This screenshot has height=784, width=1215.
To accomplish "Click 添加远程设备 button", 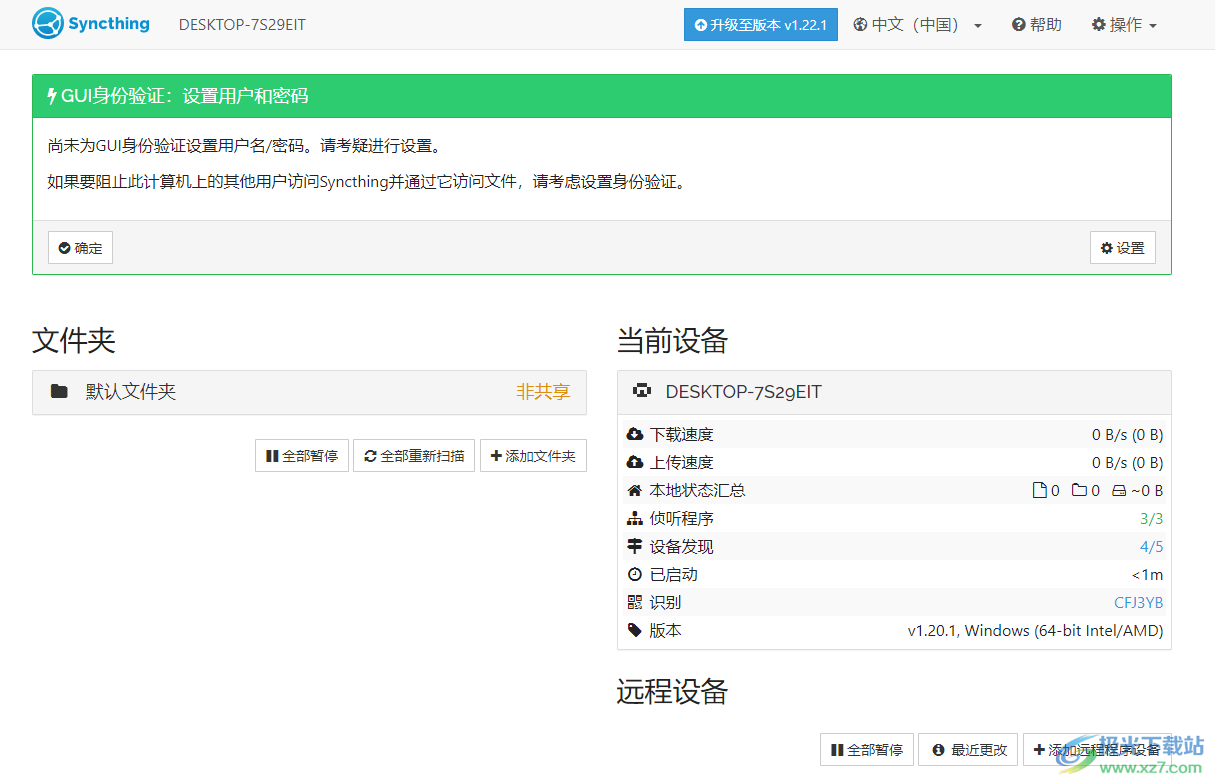I will click(x=1097, y=750).
